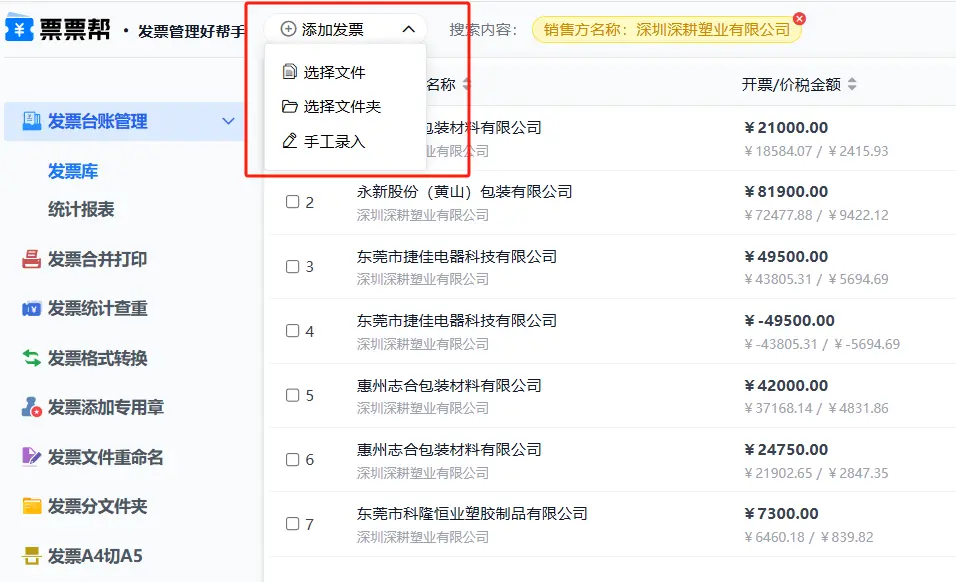
Task: Check the checkbox for row 2
Action: (293, 202)
